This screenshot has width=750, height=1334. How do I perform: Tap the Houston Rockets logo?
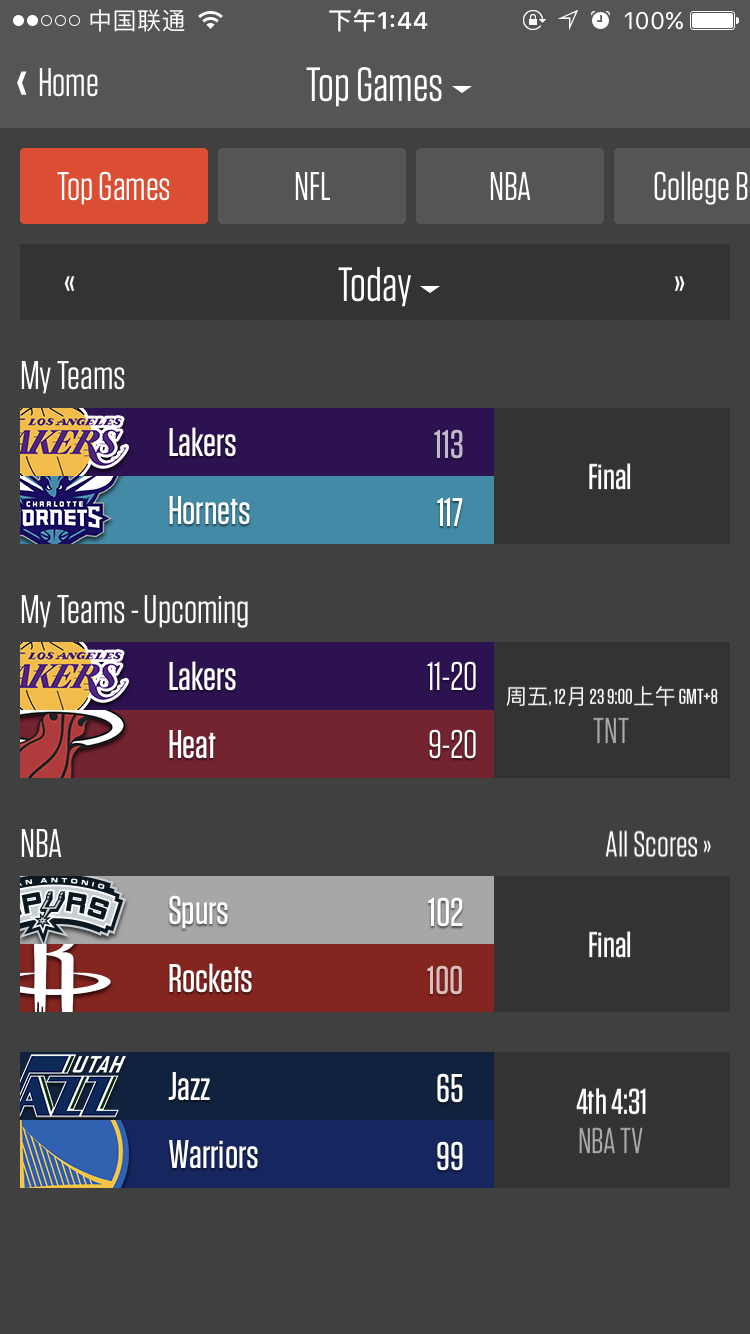point(65,978)
